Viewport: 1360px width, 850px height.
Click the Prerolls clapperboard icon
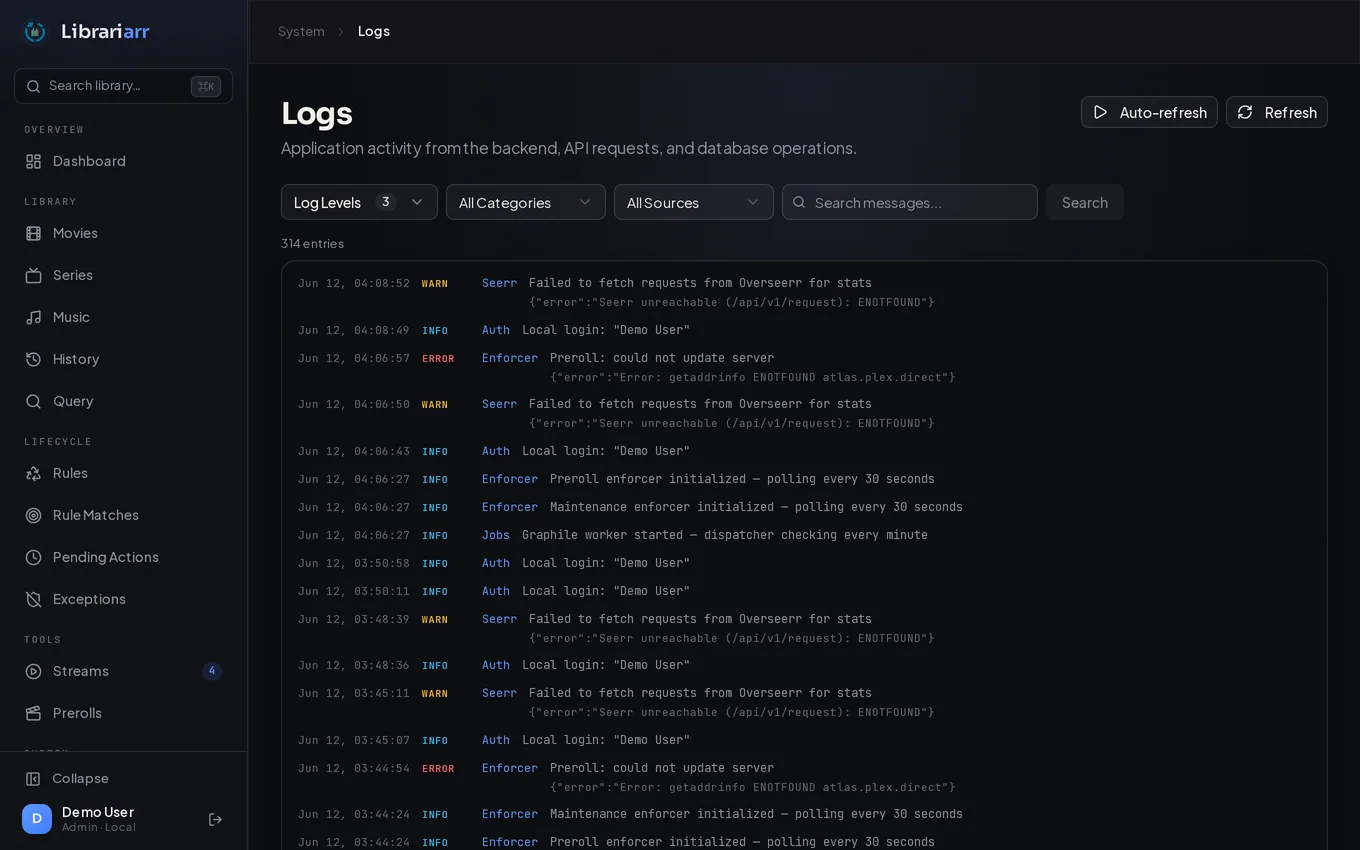(33, 713)
